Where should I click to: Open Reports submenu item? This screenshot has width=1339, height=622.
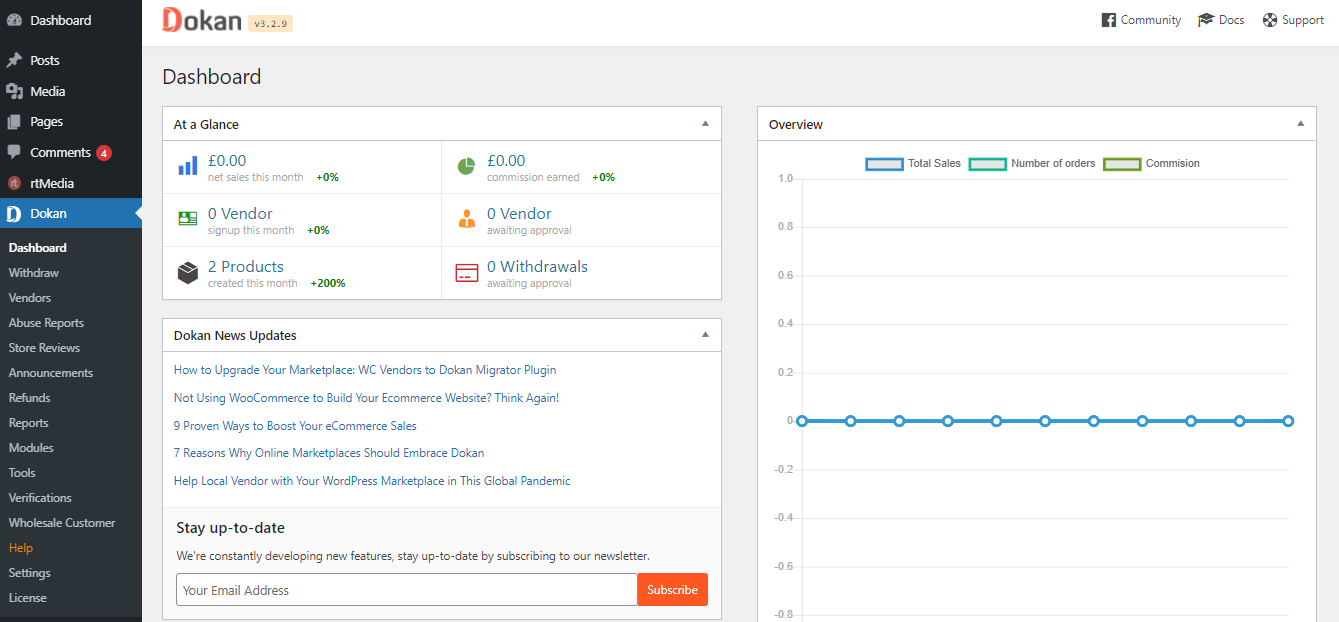(28, 423)
